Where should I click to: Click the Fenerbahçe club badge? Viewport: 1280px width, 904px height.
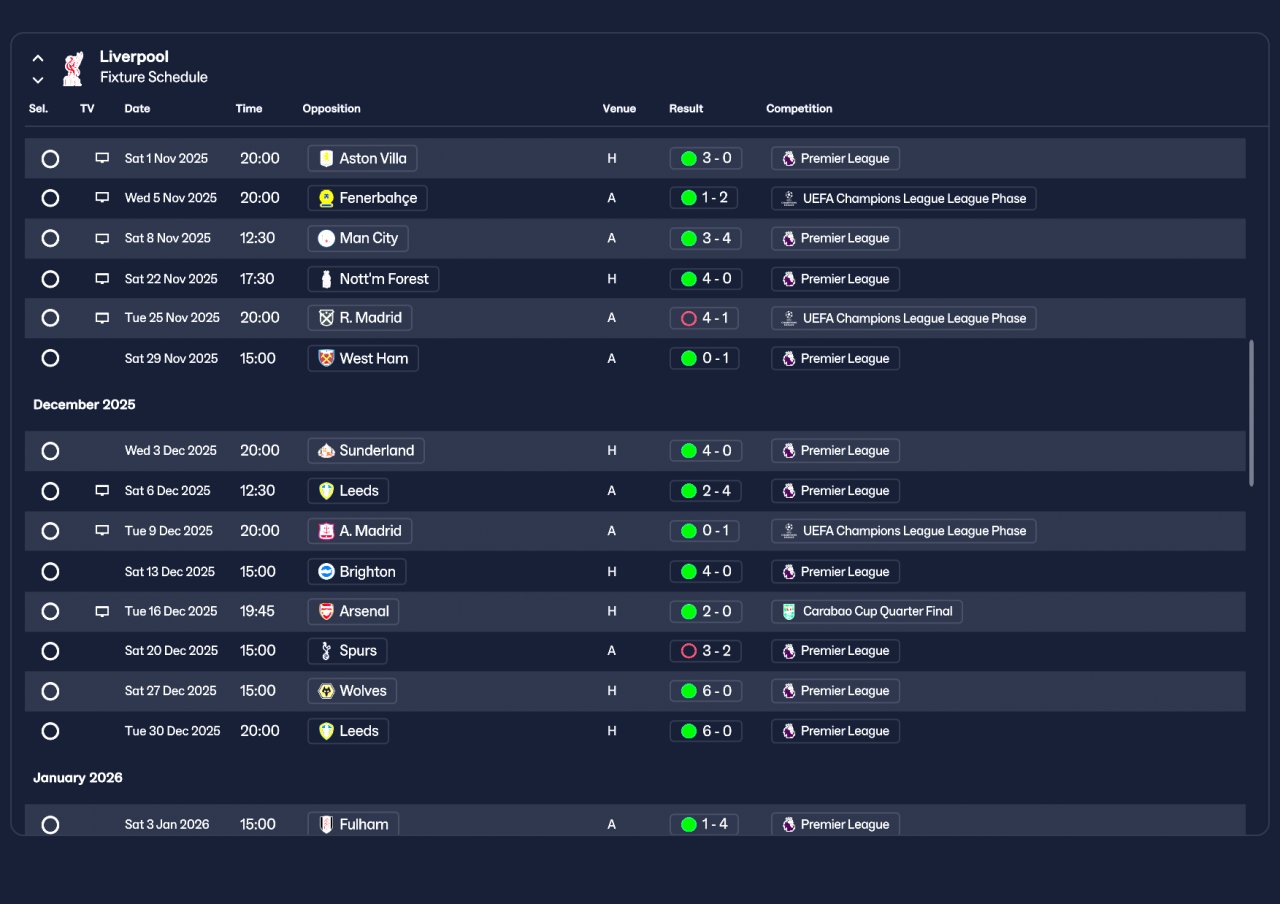point(326,198)
